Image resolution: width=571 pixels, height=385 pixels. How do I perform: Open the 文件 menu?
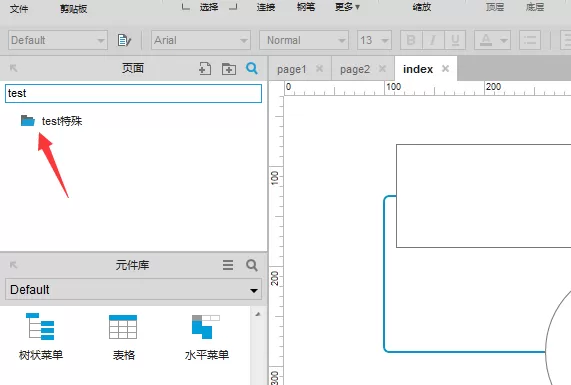(19, 8)
